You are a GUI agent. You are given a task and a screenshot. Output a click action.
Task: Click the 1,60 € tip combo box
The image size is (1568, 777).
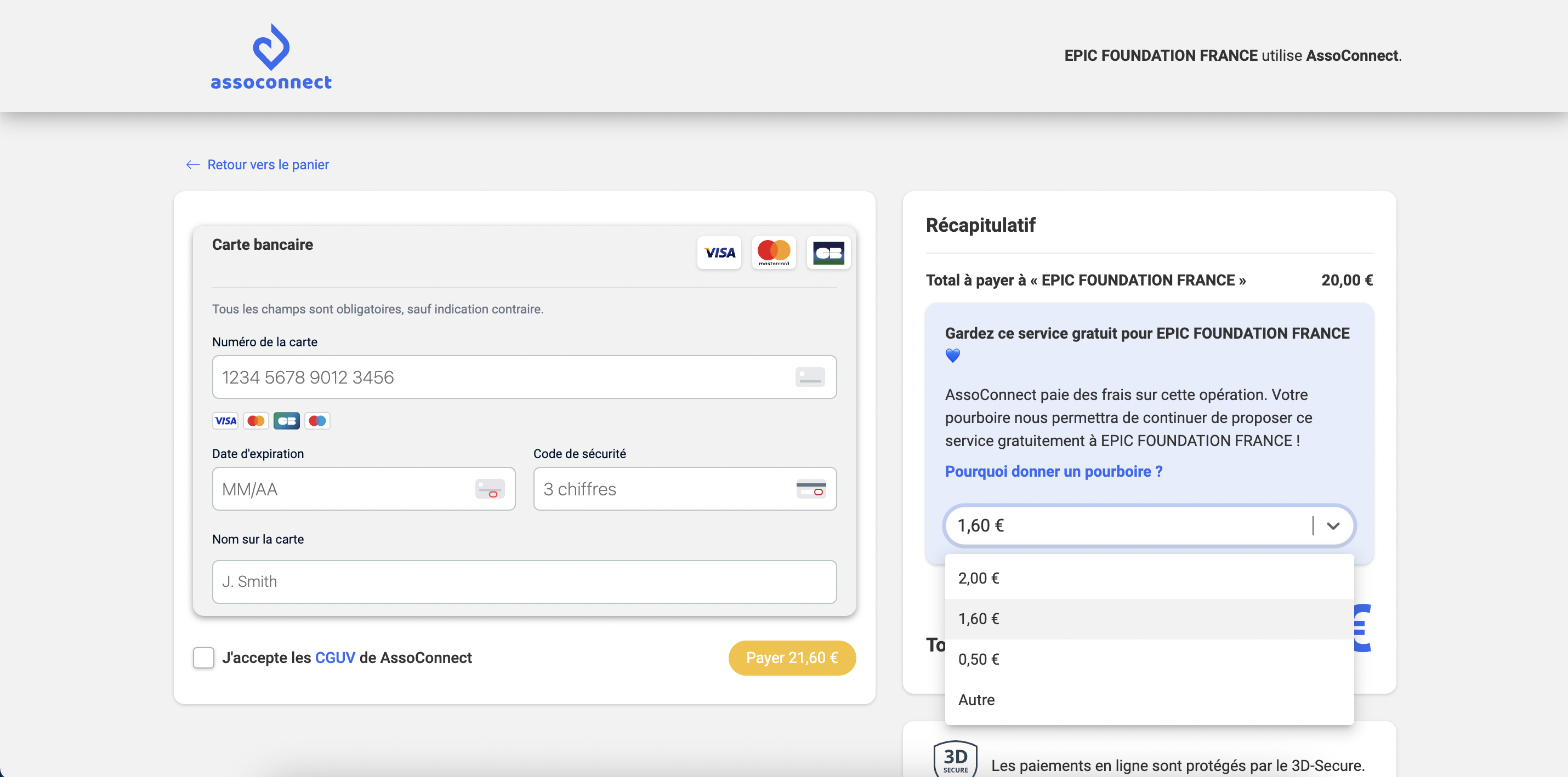tap(1126, 525)
